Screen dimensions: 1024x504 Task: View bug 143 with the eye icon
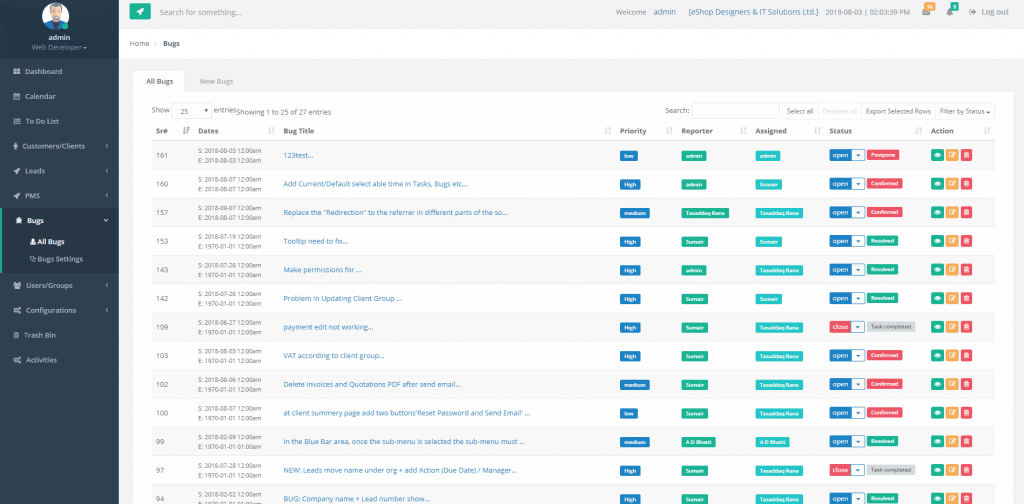(x=937, y=270)
